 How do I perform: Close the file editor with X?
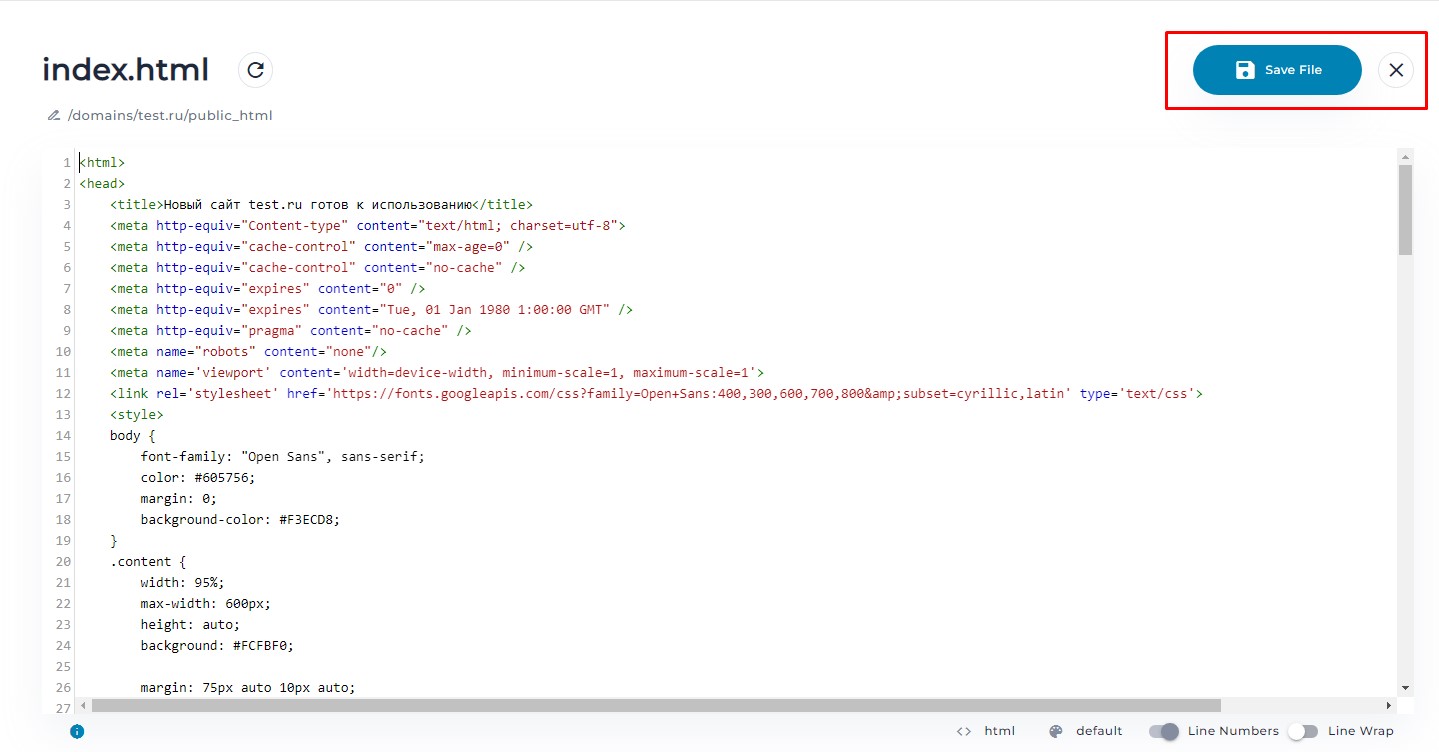1396,70
